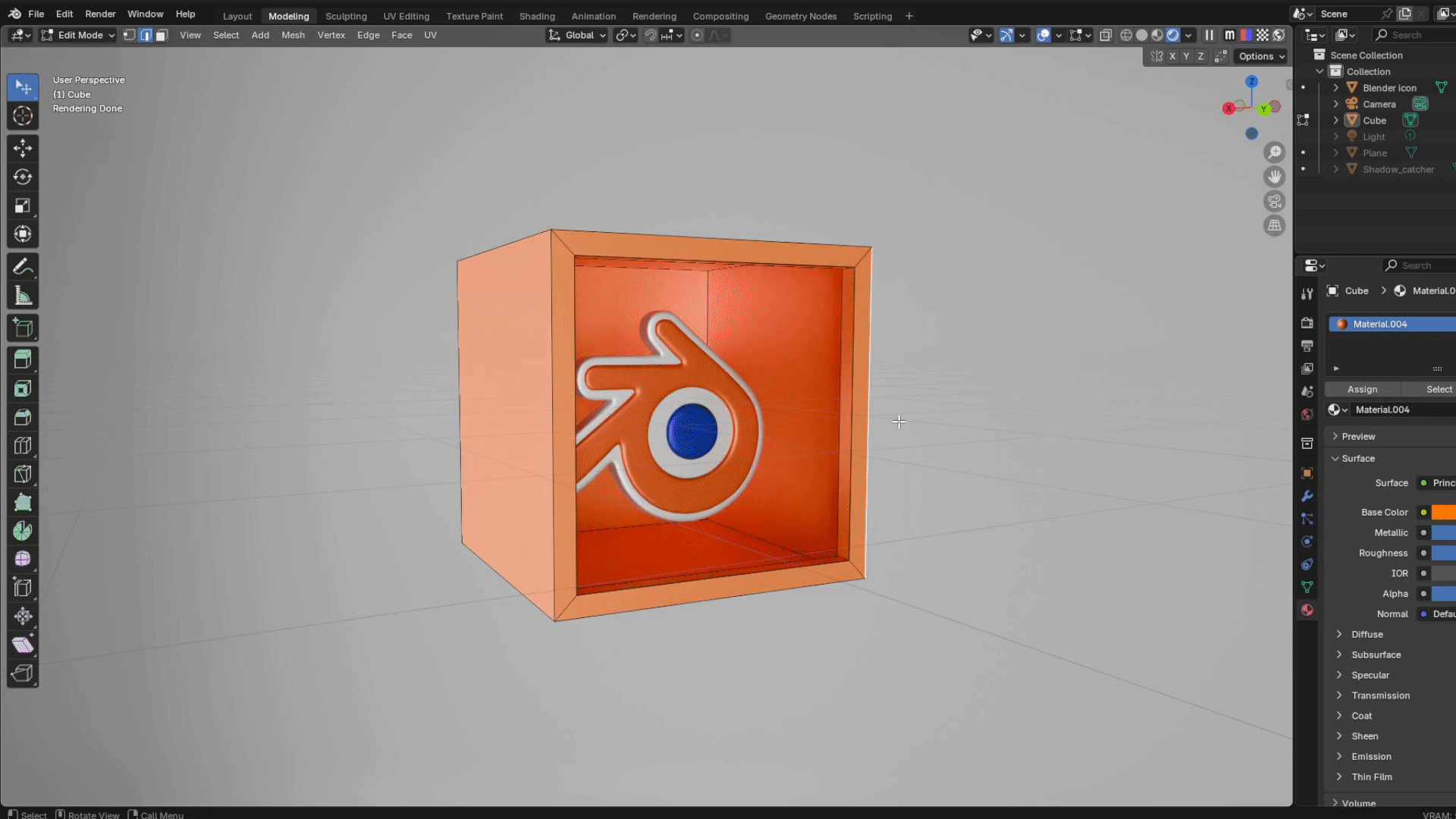Select the Spin tool
Image resolution: width=1456 pixels, height=819 pixels.
tap(23, 531)
